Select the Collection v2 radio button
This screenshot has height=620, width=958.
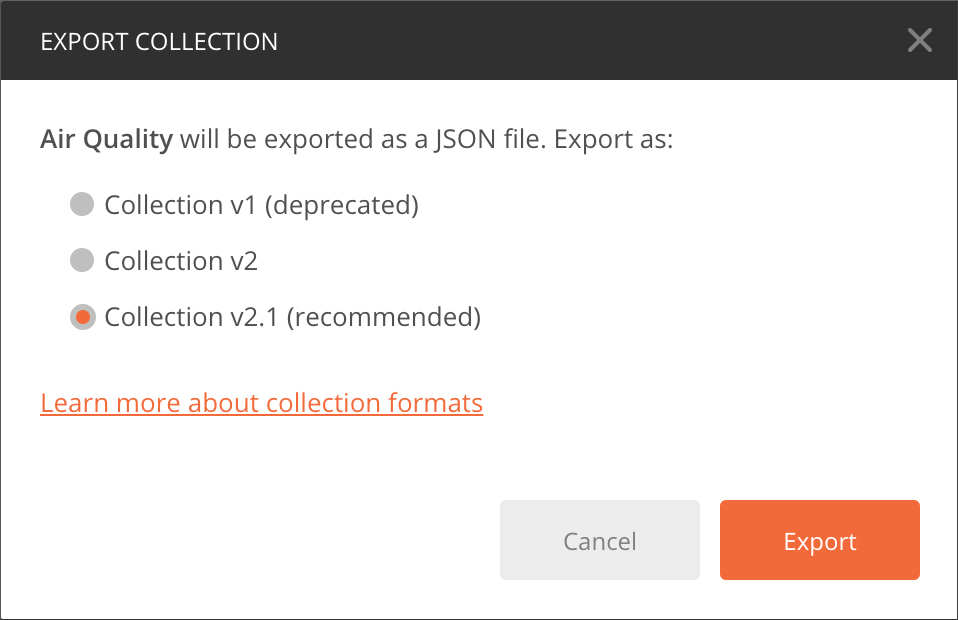point(82,260)
